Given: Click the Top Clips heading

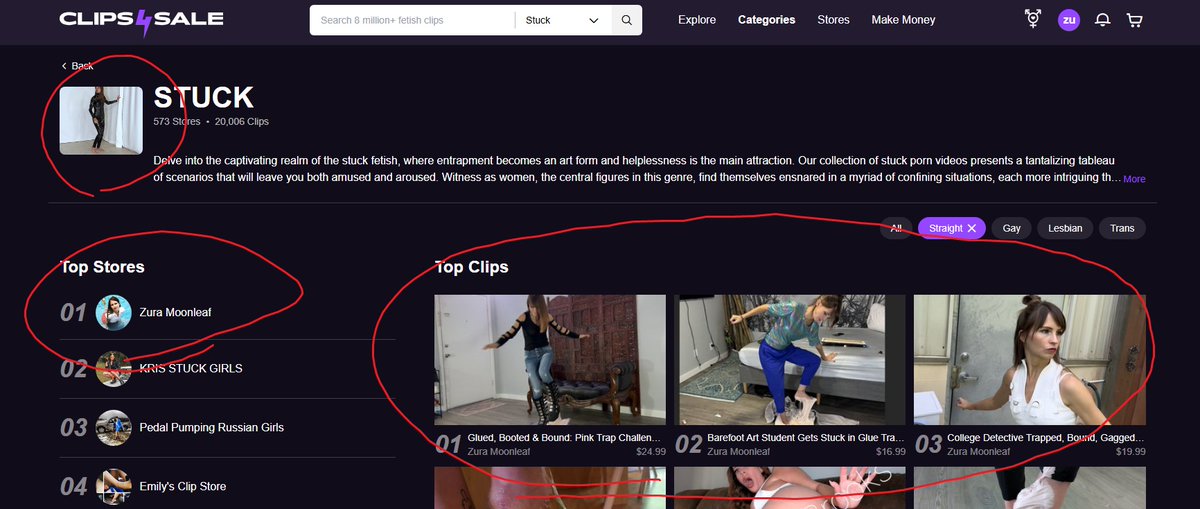Looking at the screenshot, I should (472, 267).
